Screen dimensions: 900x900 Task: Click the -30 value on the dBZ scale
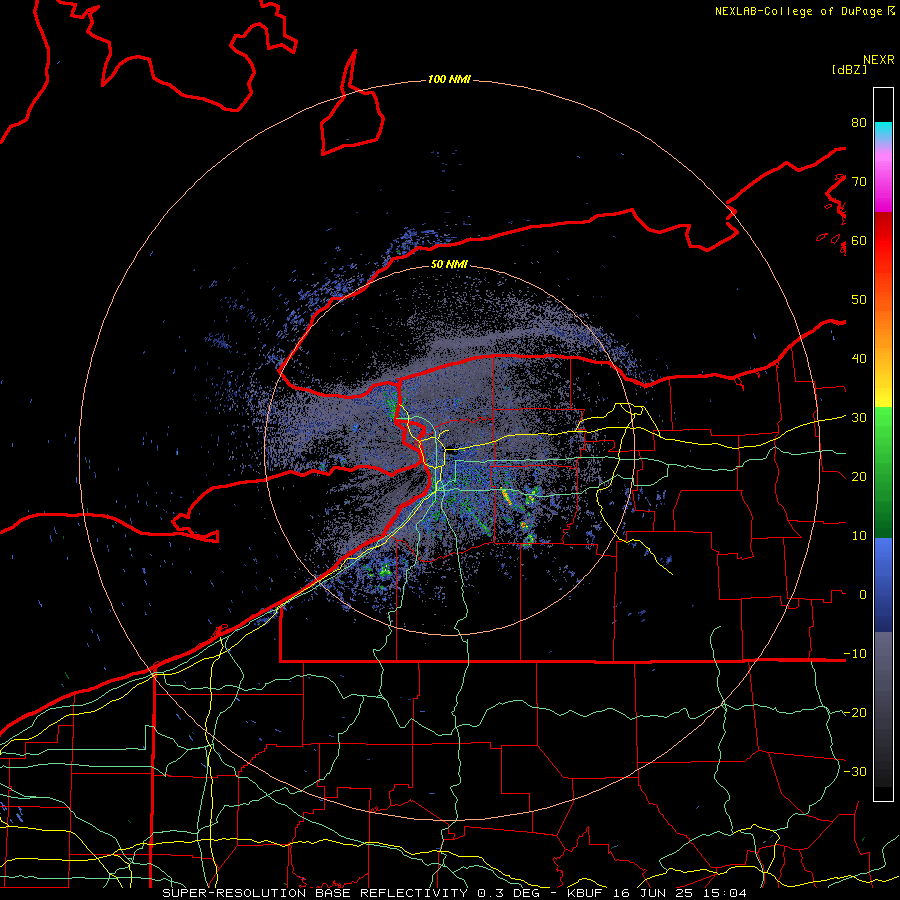pyautogui.click(x=855, y=771)
